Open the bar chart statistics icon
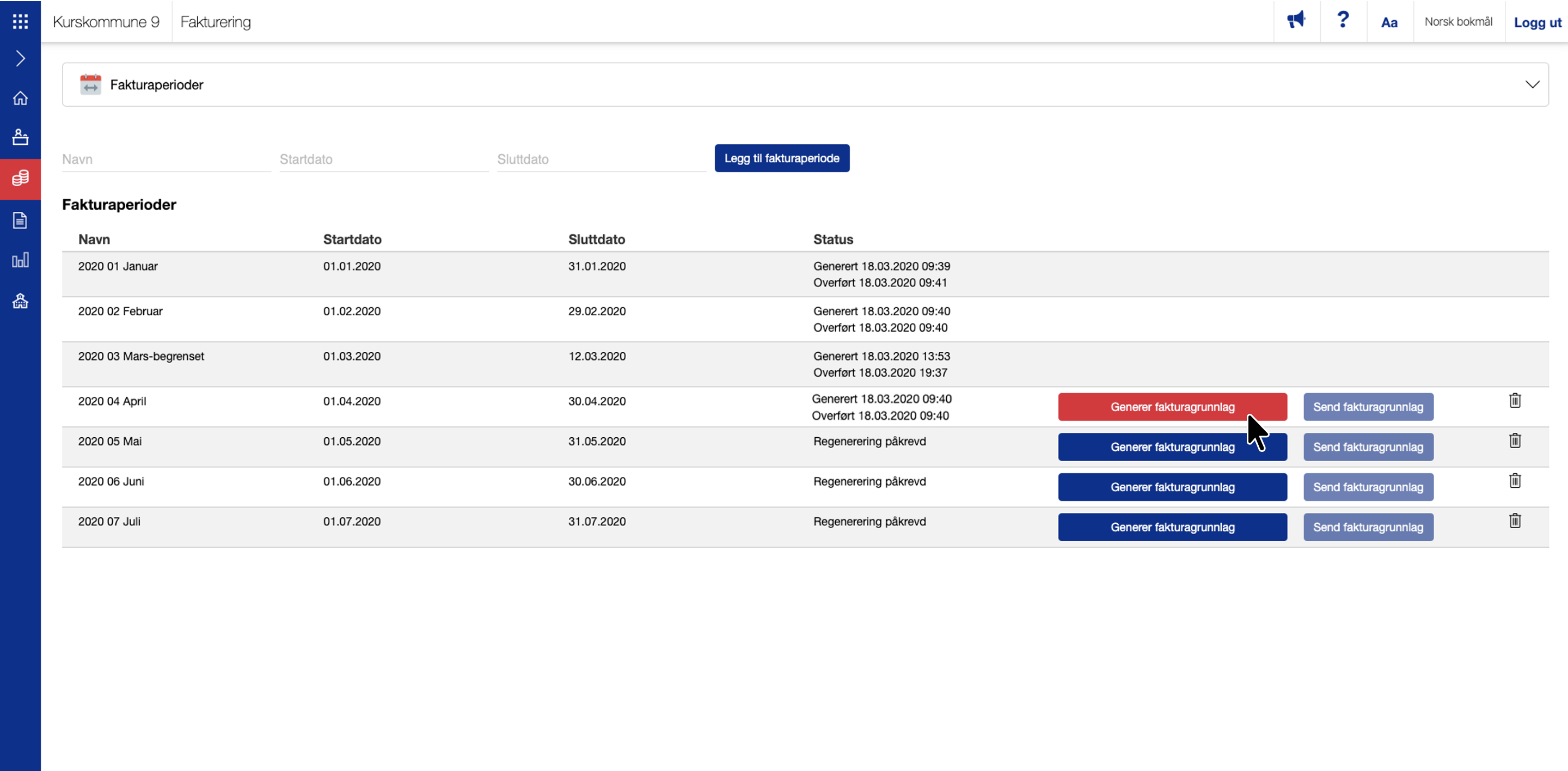1568x771 pixels. coord(20,260)
